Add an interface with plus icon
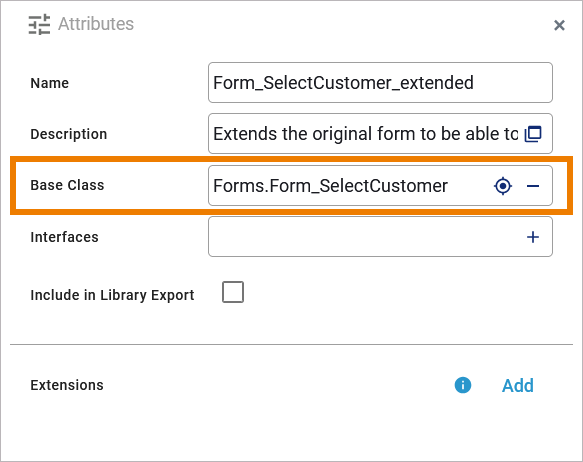 (533, 237)
